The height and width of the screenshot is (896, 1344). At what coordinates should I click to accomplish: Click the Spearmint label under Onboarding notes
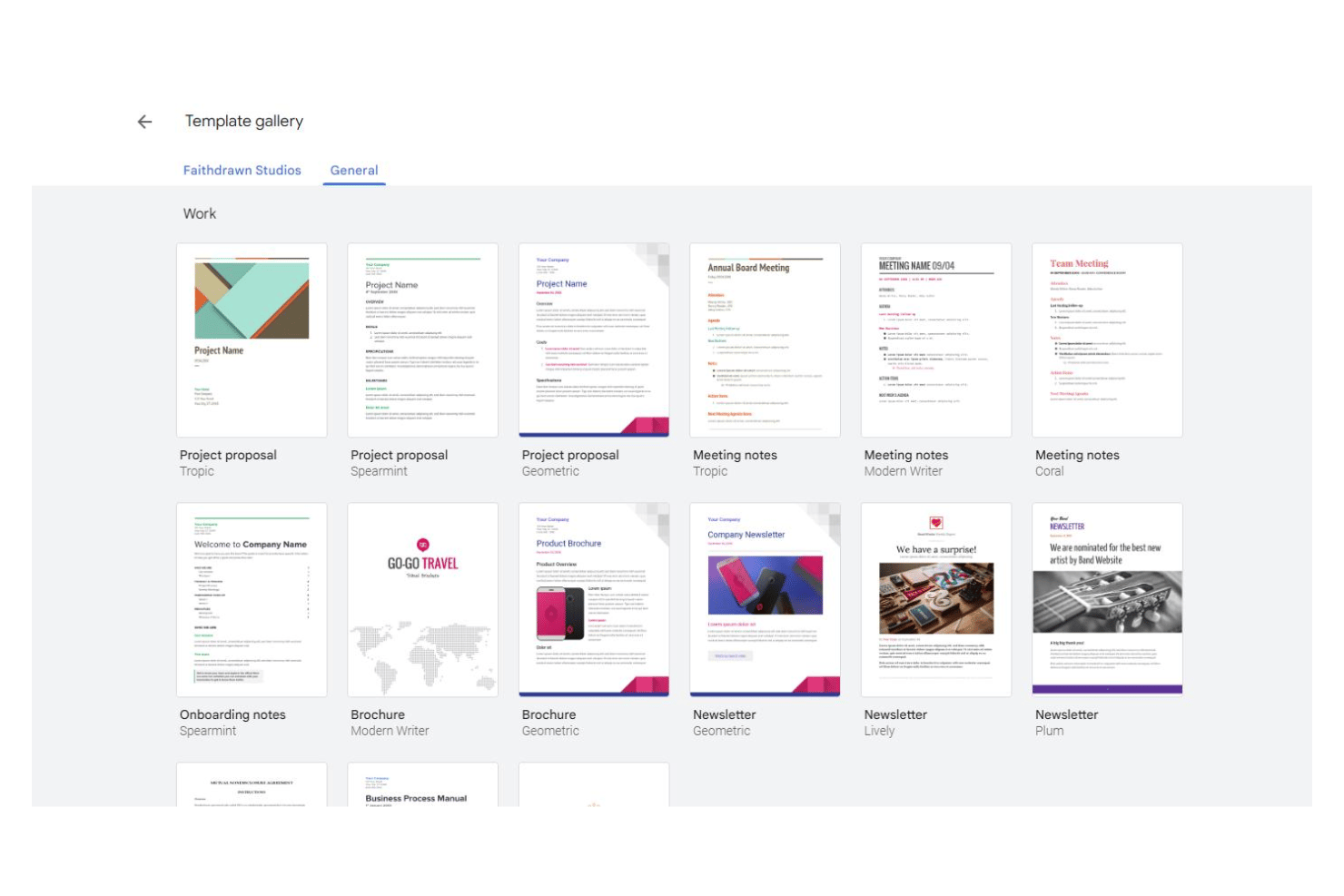(x=208, y=732)
